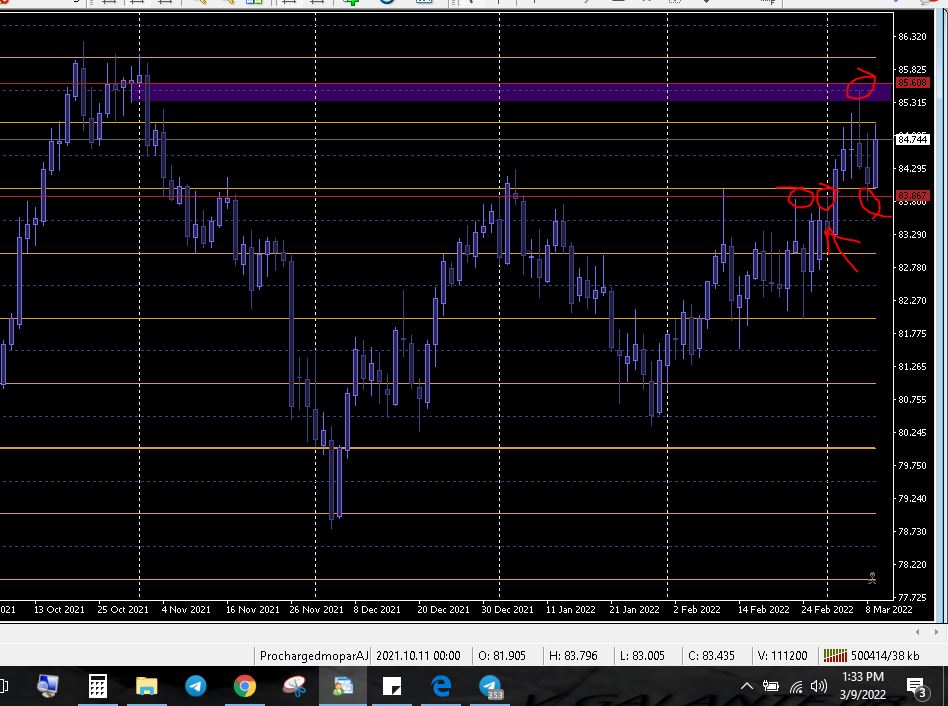This screenshot has height=706, width=948.
Task: Check battery status in the system tray
Action: [770, 686]
